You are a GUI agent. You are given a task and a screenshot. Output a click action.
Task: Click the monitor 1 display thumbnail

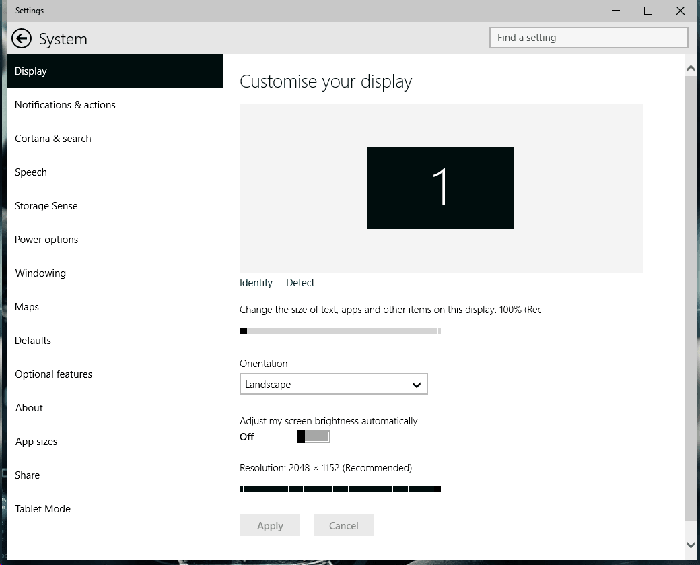(x=440, y=188)
